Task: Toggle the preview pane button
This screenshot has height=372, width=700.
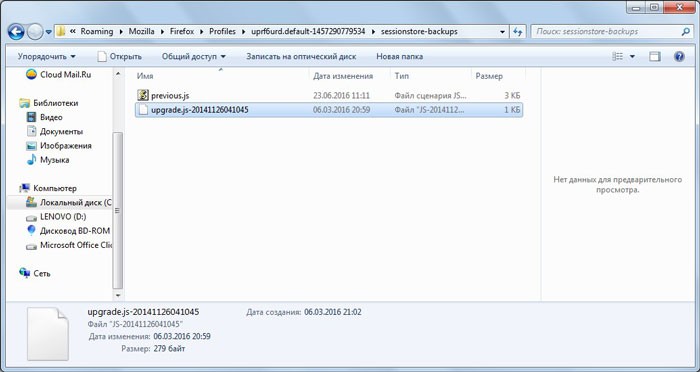Action: coord(654,56)
